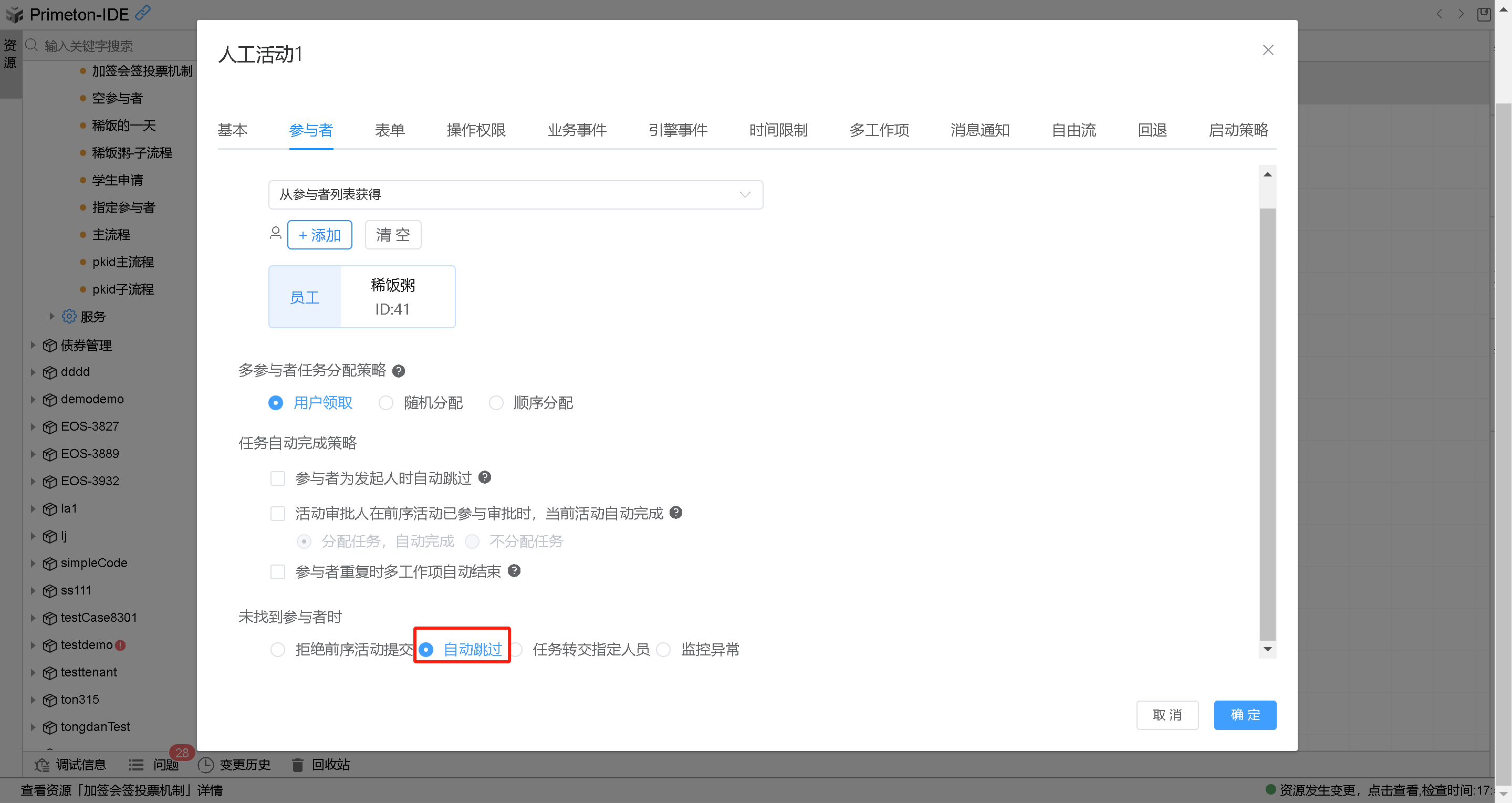Click the + 添加 participant button

click(x=319, y=235)
